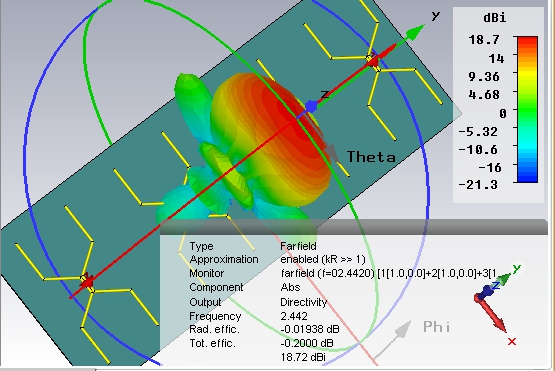Select the blue z-axis origin dot

point(311,106)
